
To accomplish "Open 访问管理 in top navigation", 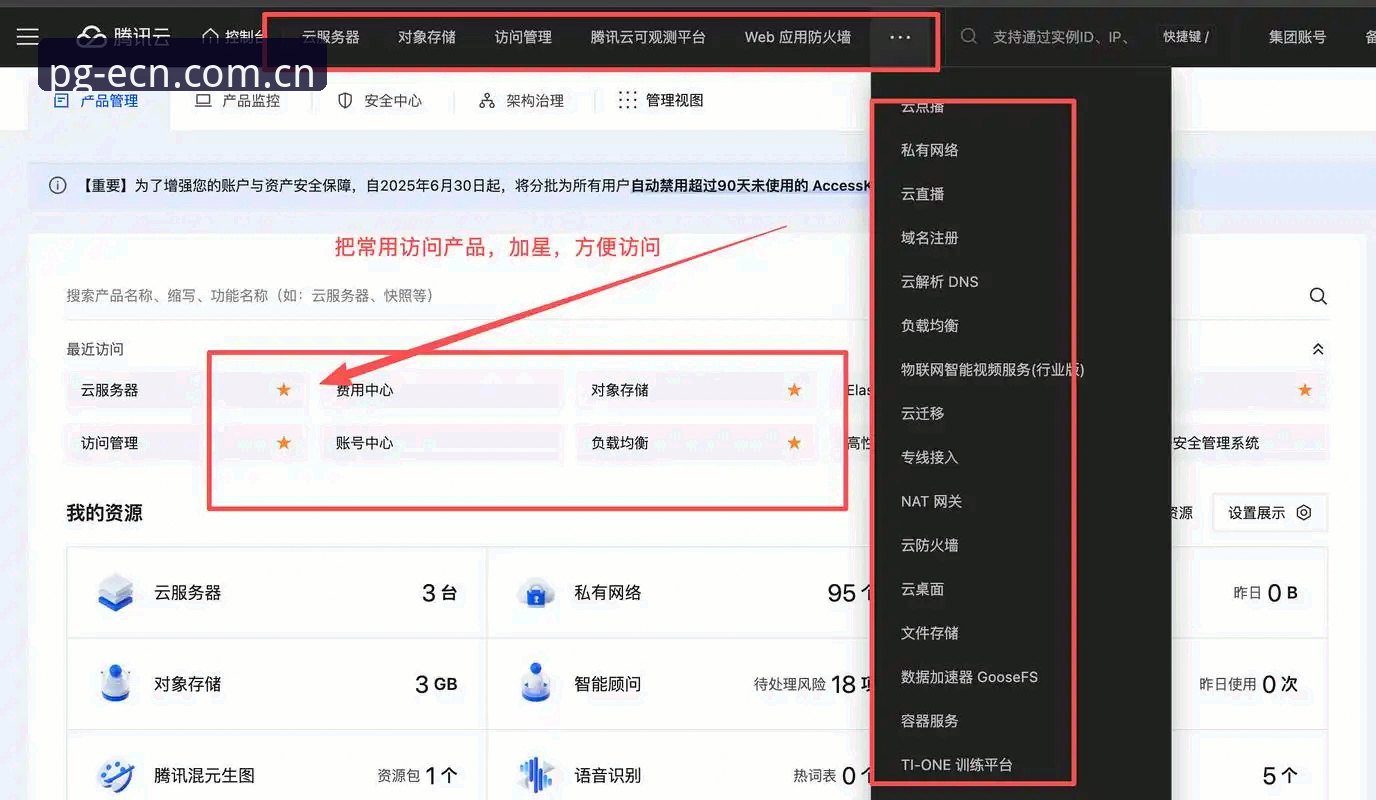I will coord(523,37).
